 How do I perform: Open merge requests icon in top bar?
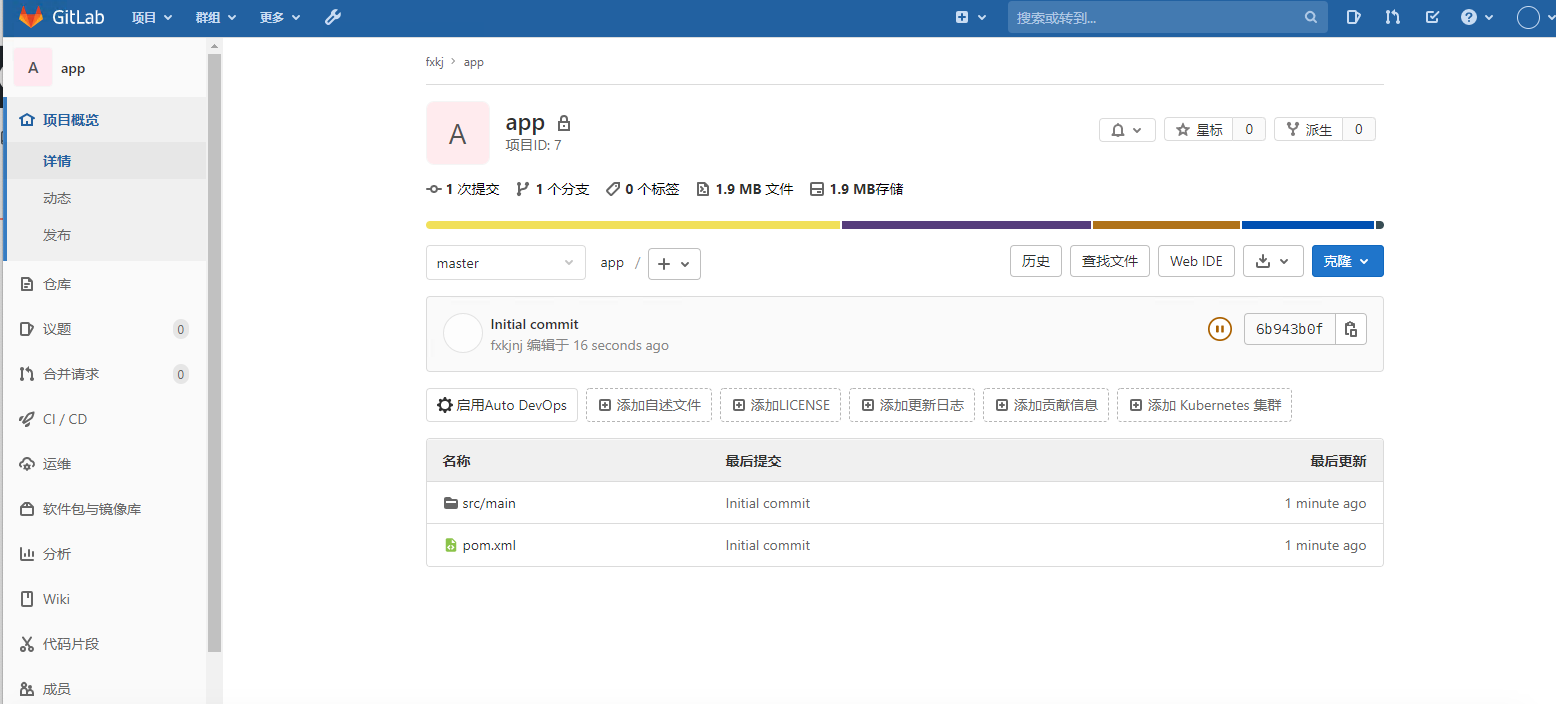1392,17
